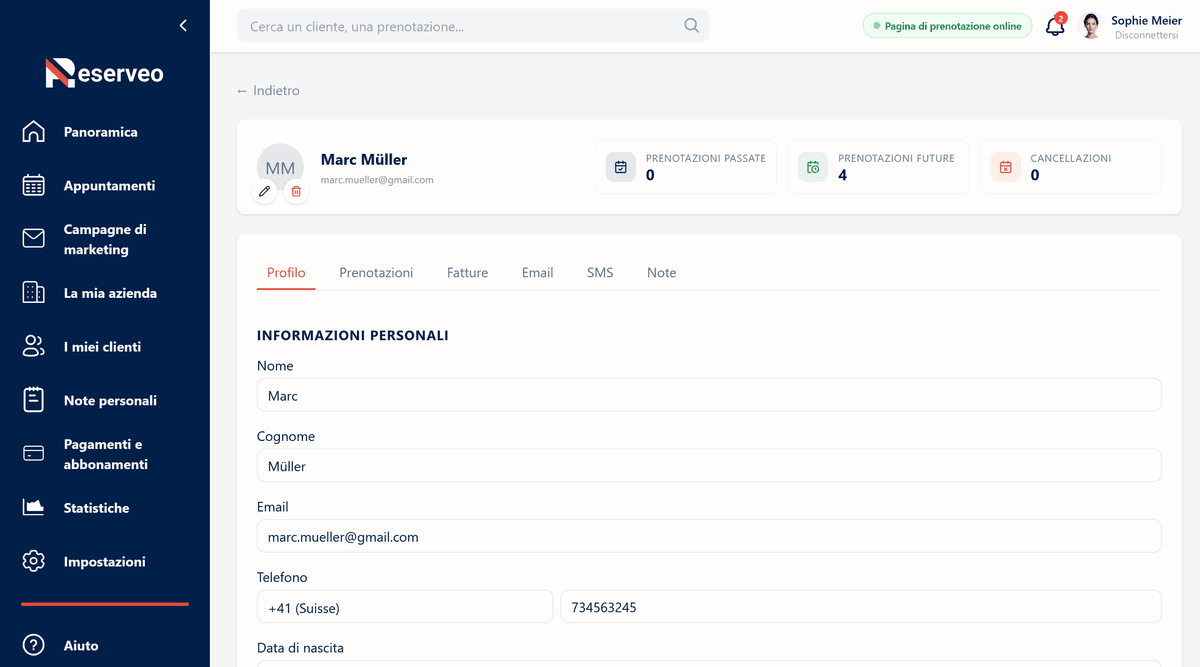Click the search magnifier icon
Viewport: 1200px width, 667px height.
point(691,26)
